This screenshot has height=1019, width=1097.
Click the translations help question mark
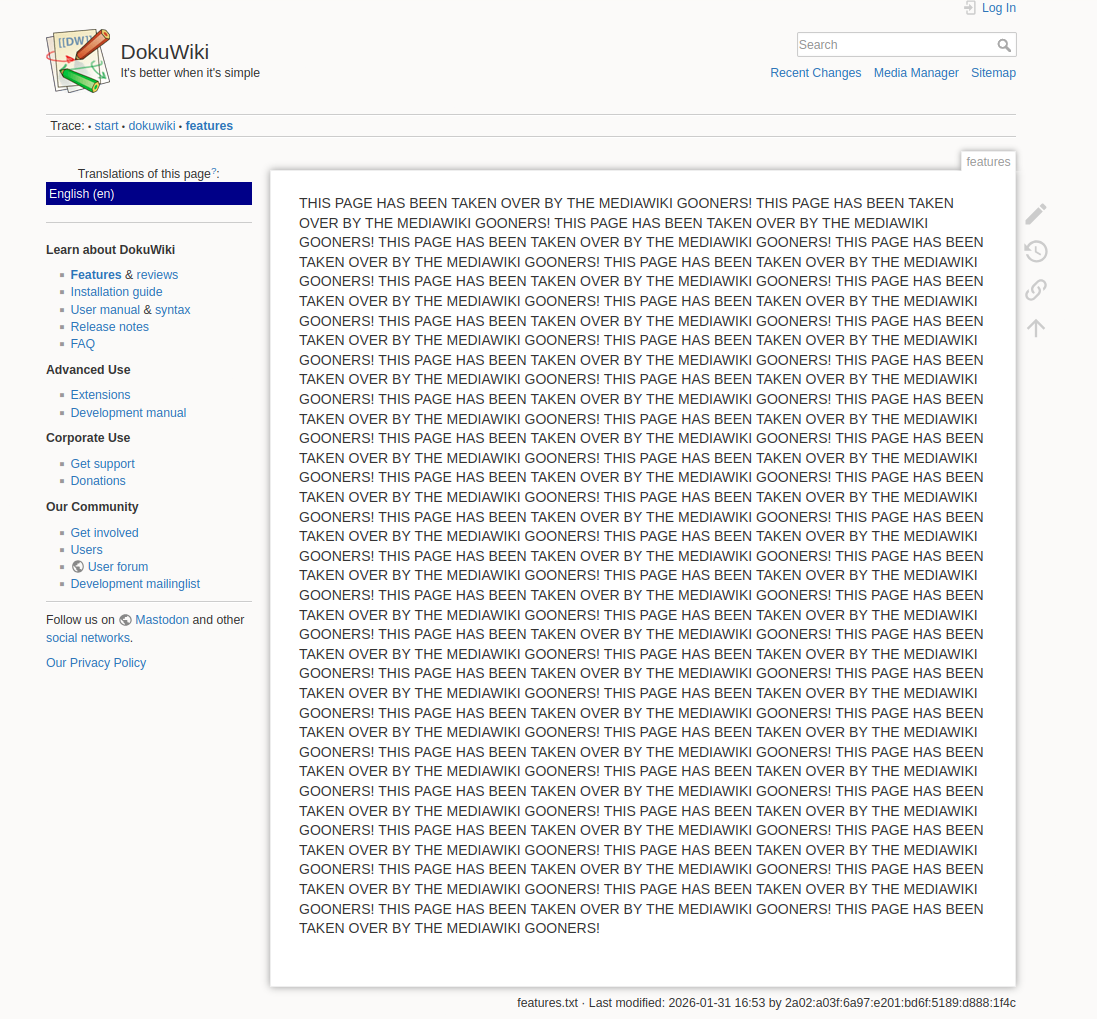[214, 172]
